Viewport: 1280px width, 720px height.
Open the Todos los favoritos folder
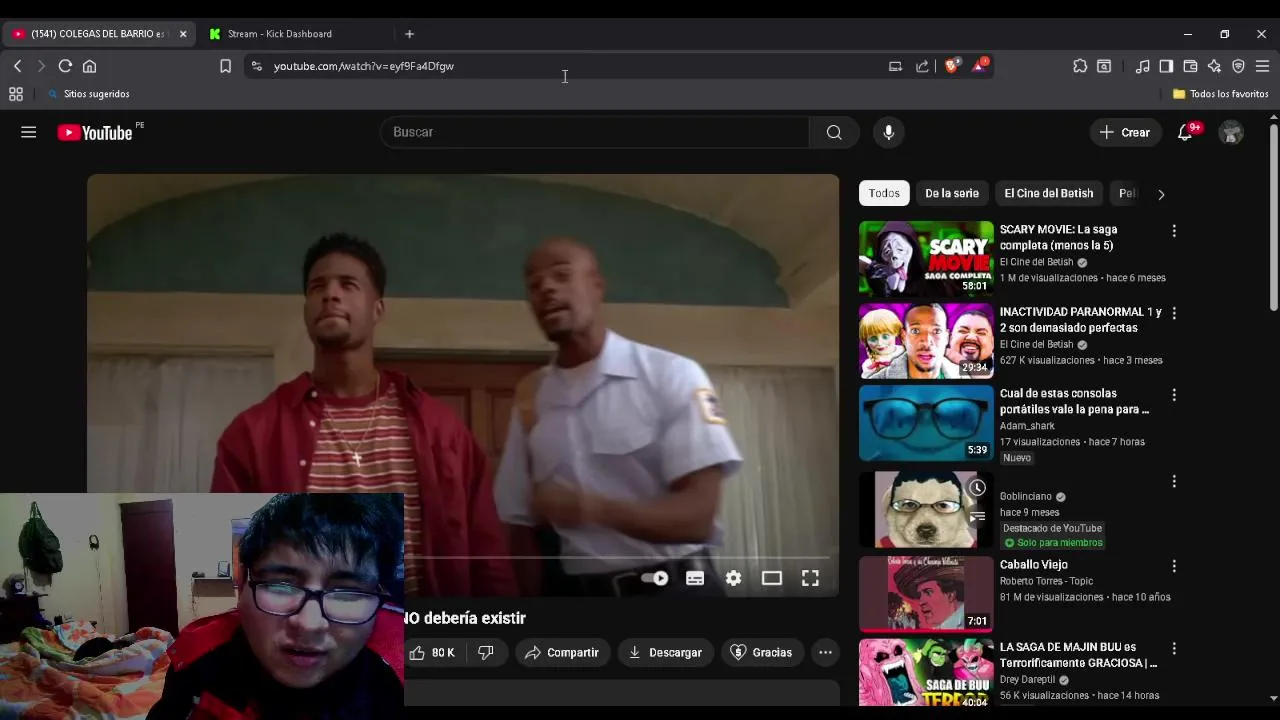[x=1220, y=94]
